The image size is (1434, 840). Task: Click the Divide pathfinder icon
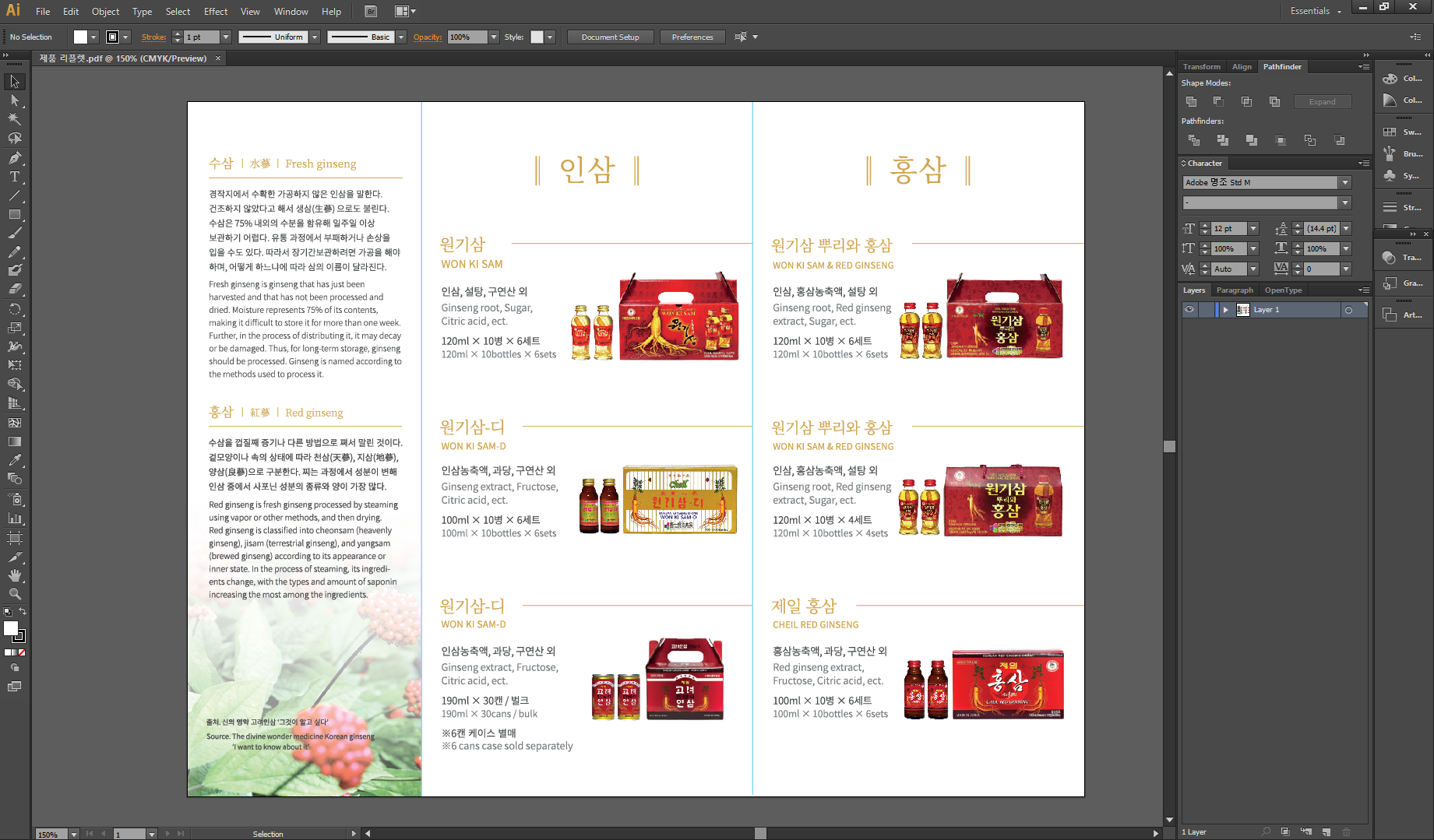pos(1194,140)
